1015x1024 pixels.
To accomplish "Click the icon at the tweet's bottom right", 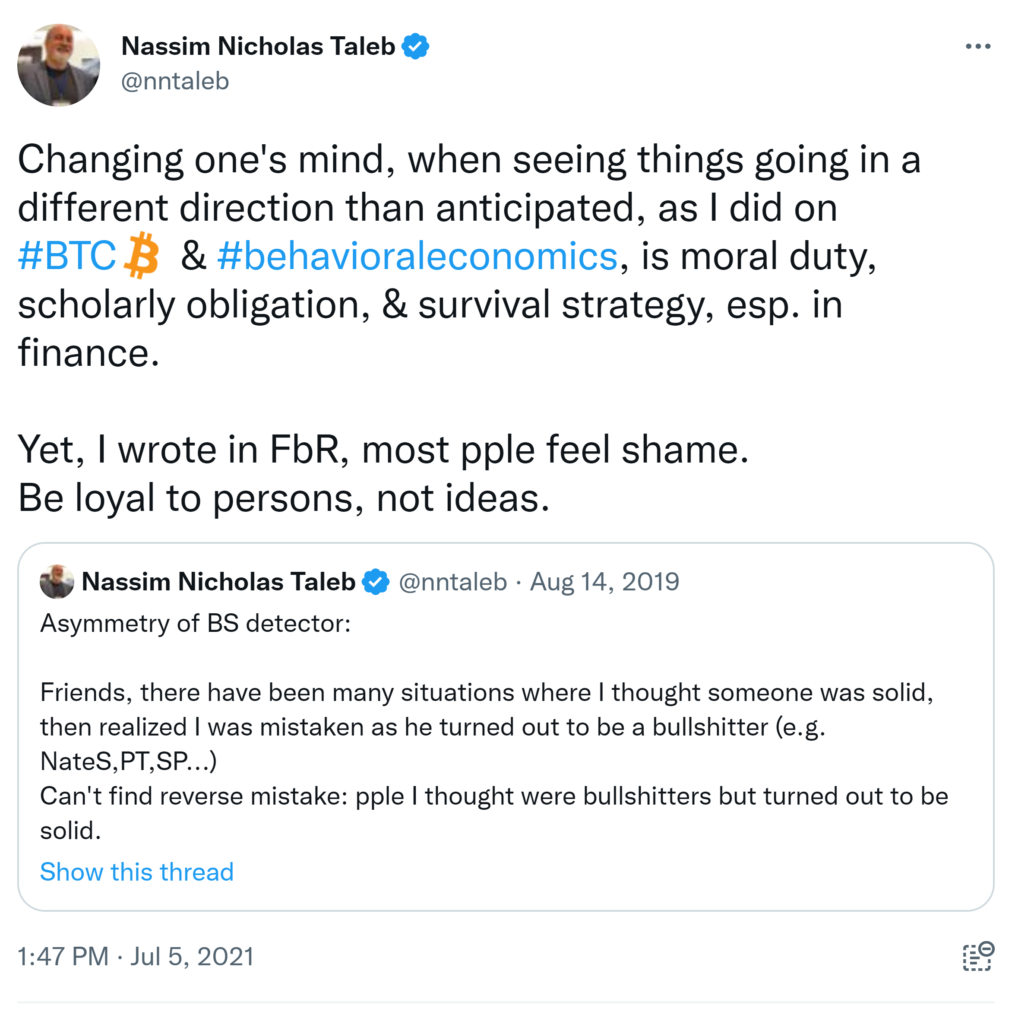I will point(977,956).
